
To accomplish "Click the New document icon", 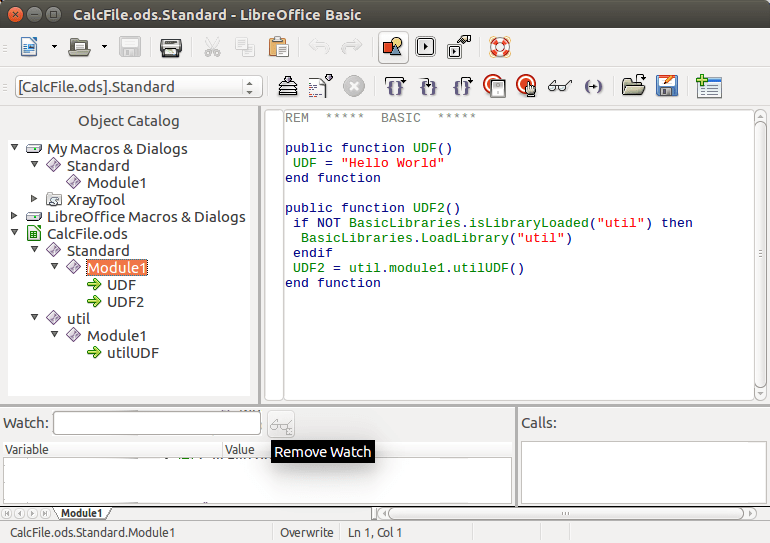I will 29,47.
